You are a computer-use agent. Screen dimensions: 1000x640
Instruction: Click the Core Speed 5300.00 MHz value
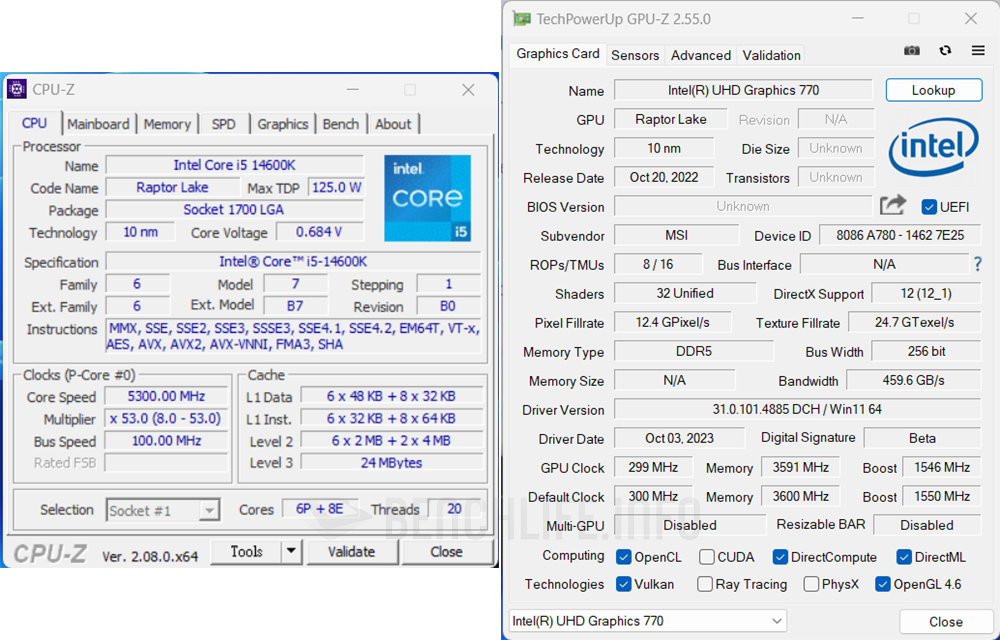tap(166, 396)
